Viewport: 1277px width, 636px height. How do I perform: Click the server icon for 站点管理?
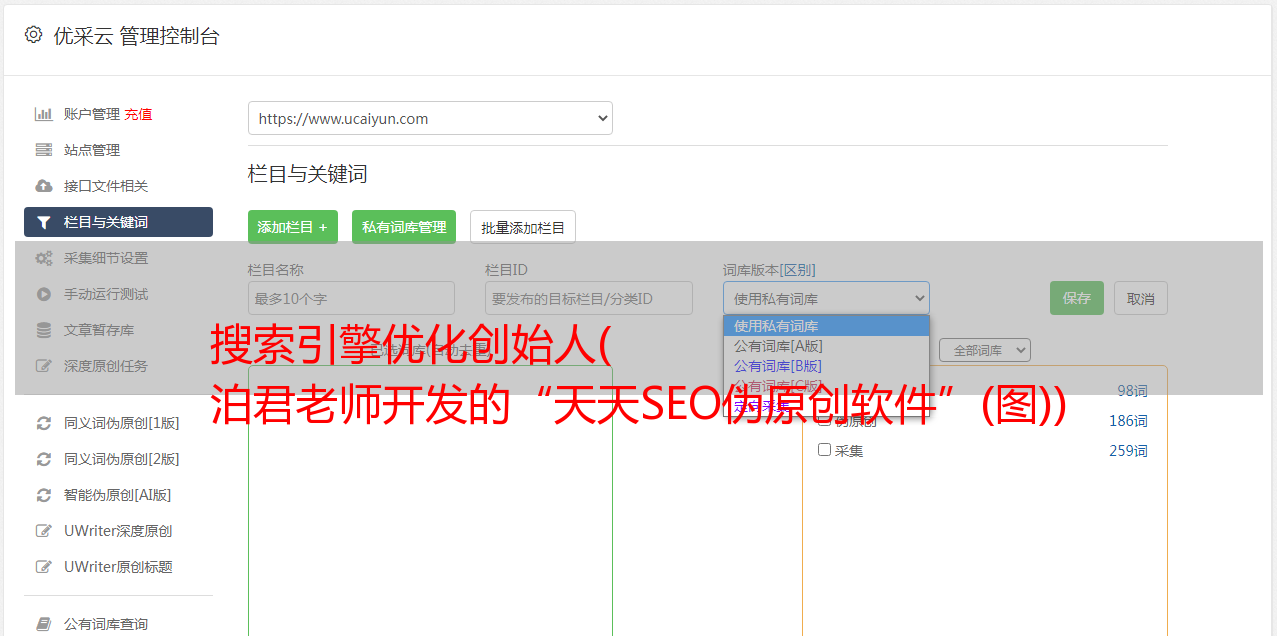(44, 150)
